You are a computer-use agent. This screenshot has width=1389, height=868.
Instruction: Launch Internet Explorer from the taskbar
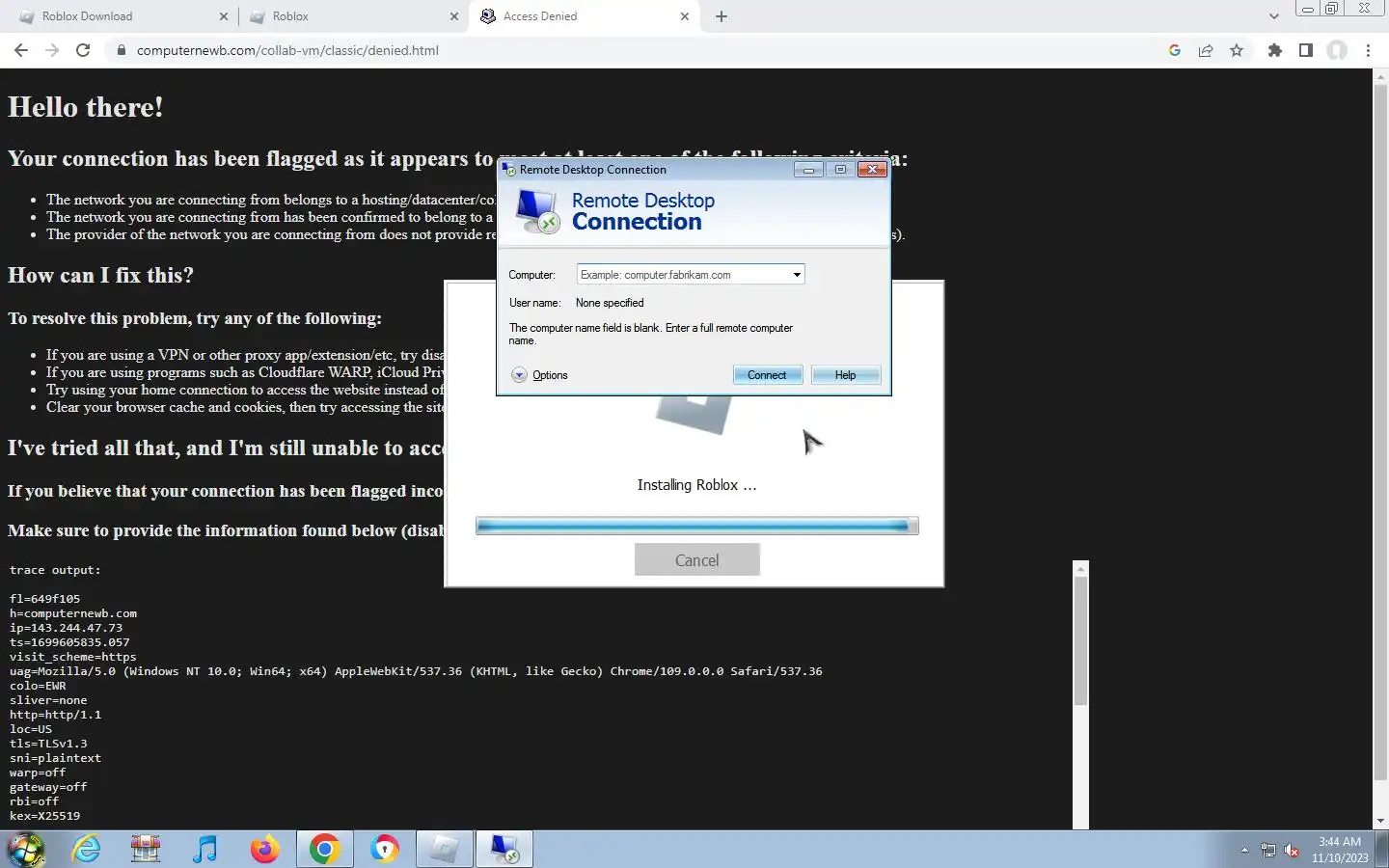[87, 849]
